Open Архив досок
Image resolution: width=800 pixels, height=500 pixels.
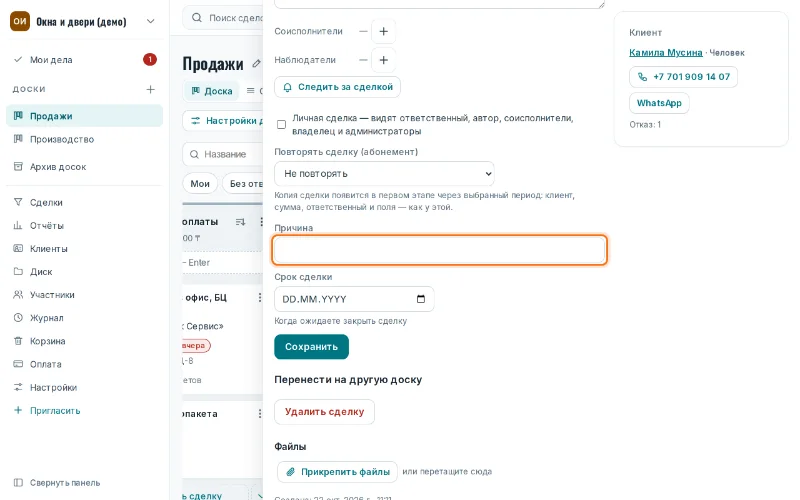click(x=84, y=167)
